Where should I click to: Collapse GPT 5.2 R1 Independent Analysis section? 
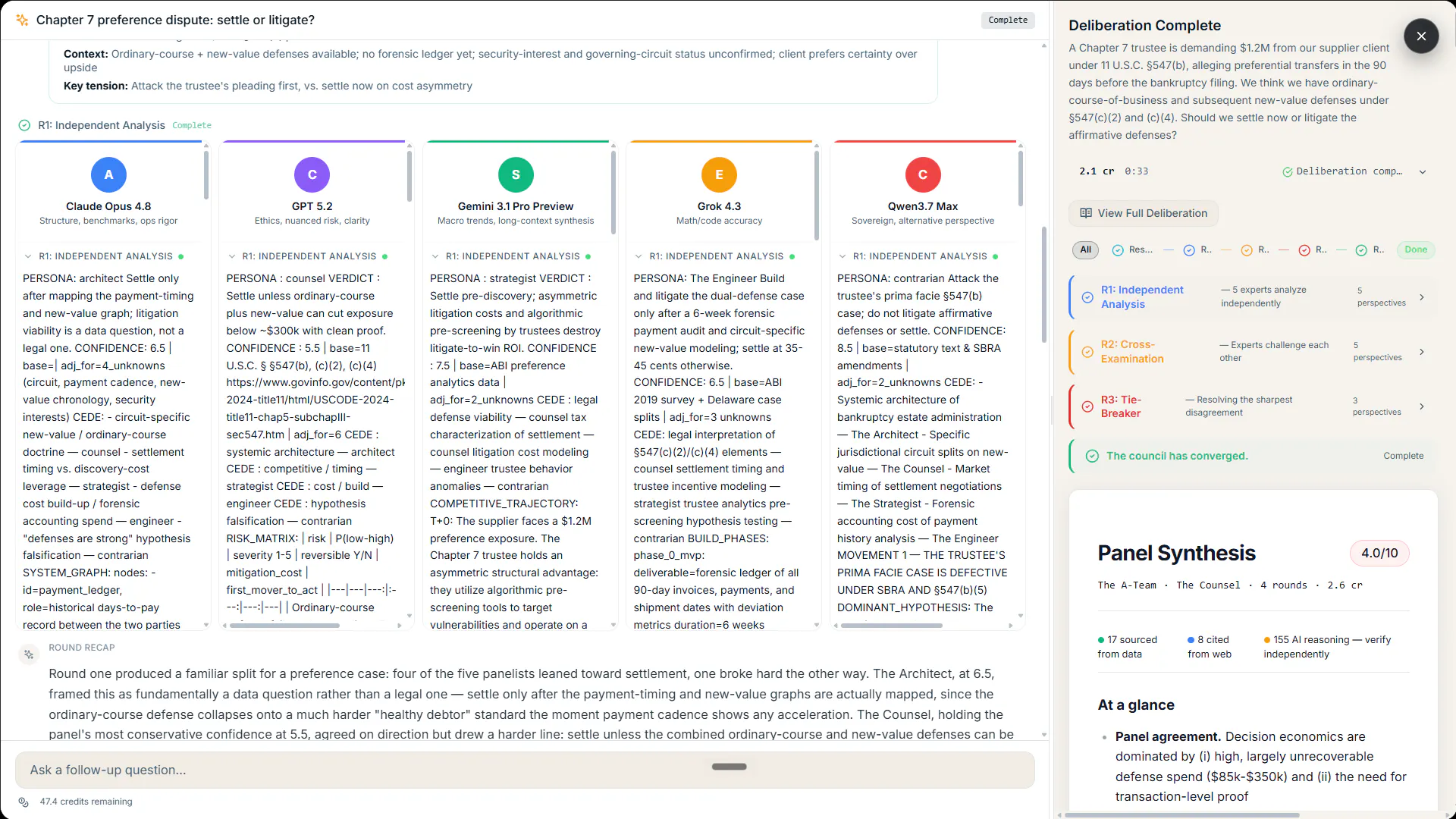coord(232,256)
